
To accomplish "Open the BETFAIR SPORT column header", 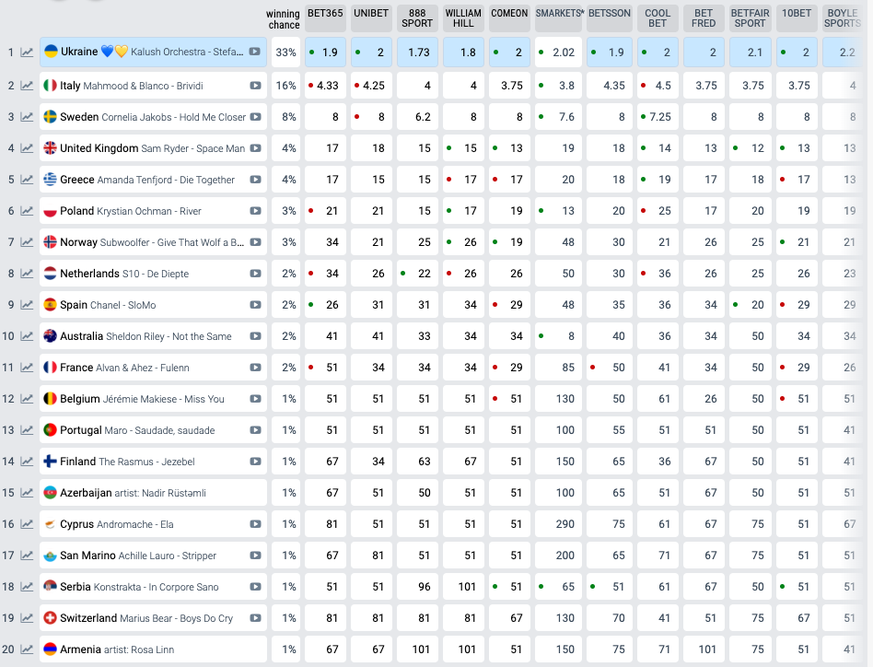I will click(x=750, y=18).
